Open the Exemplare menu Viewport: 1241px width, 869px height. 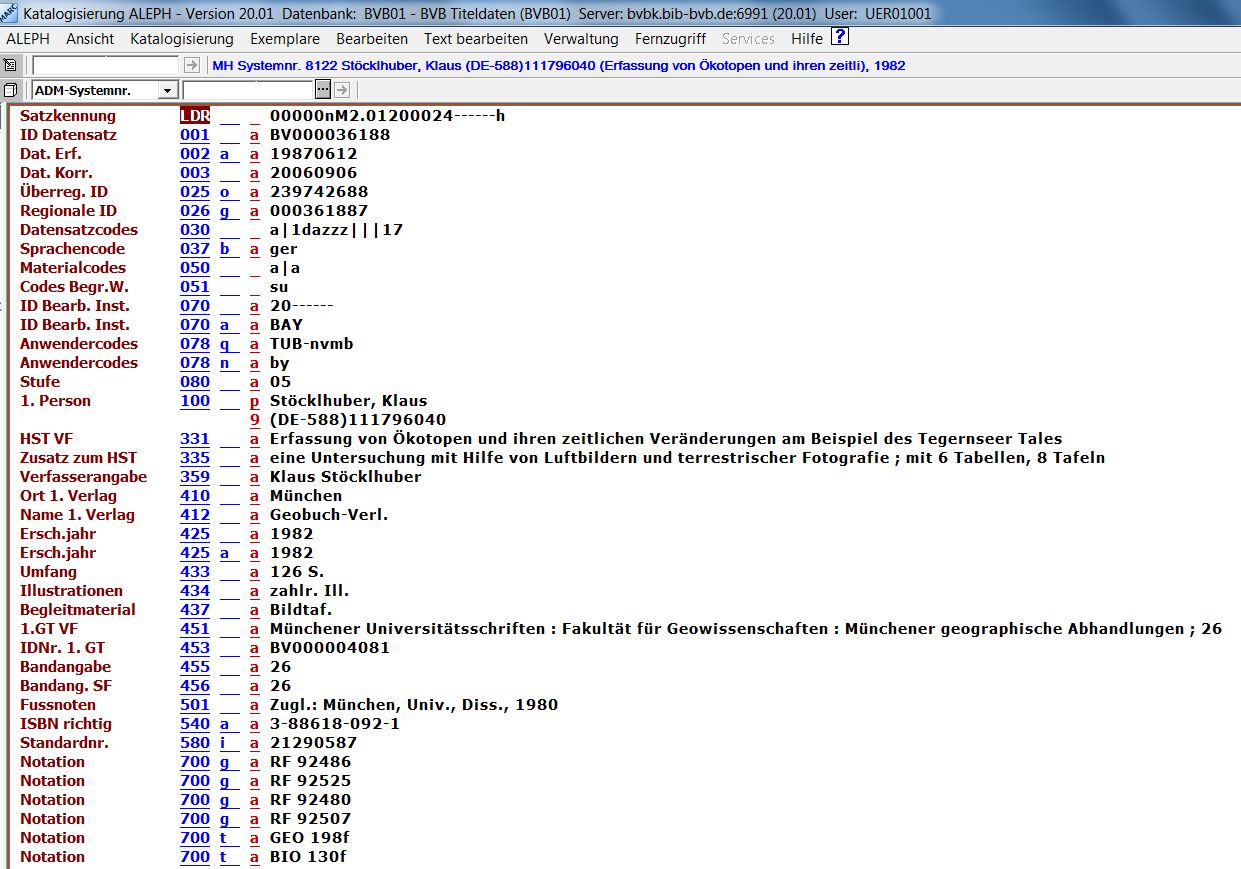point(284,39)
